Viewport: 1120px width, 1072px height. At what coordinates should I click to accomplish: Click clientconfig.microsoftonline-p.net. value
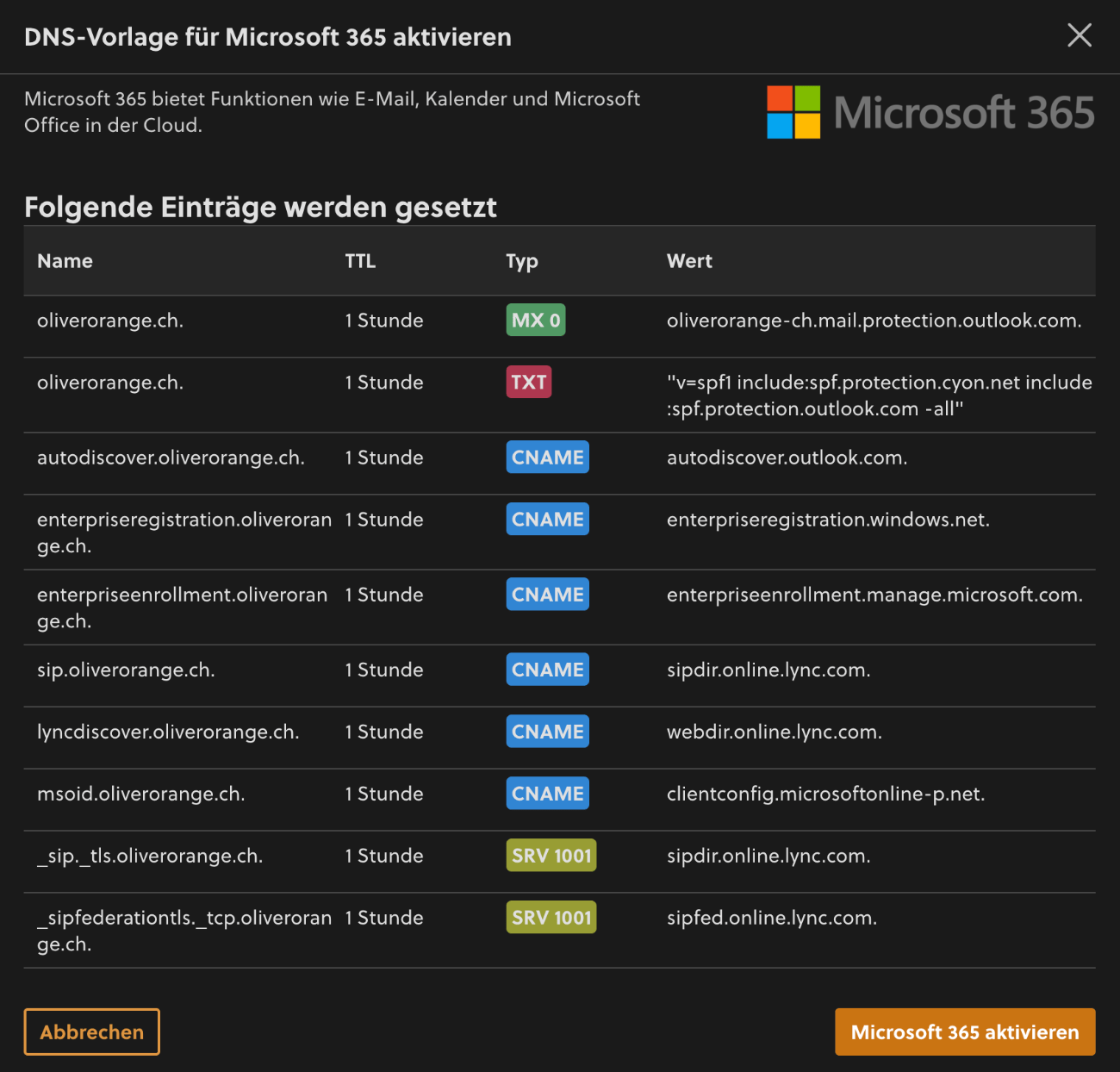[x=825, y=794]
